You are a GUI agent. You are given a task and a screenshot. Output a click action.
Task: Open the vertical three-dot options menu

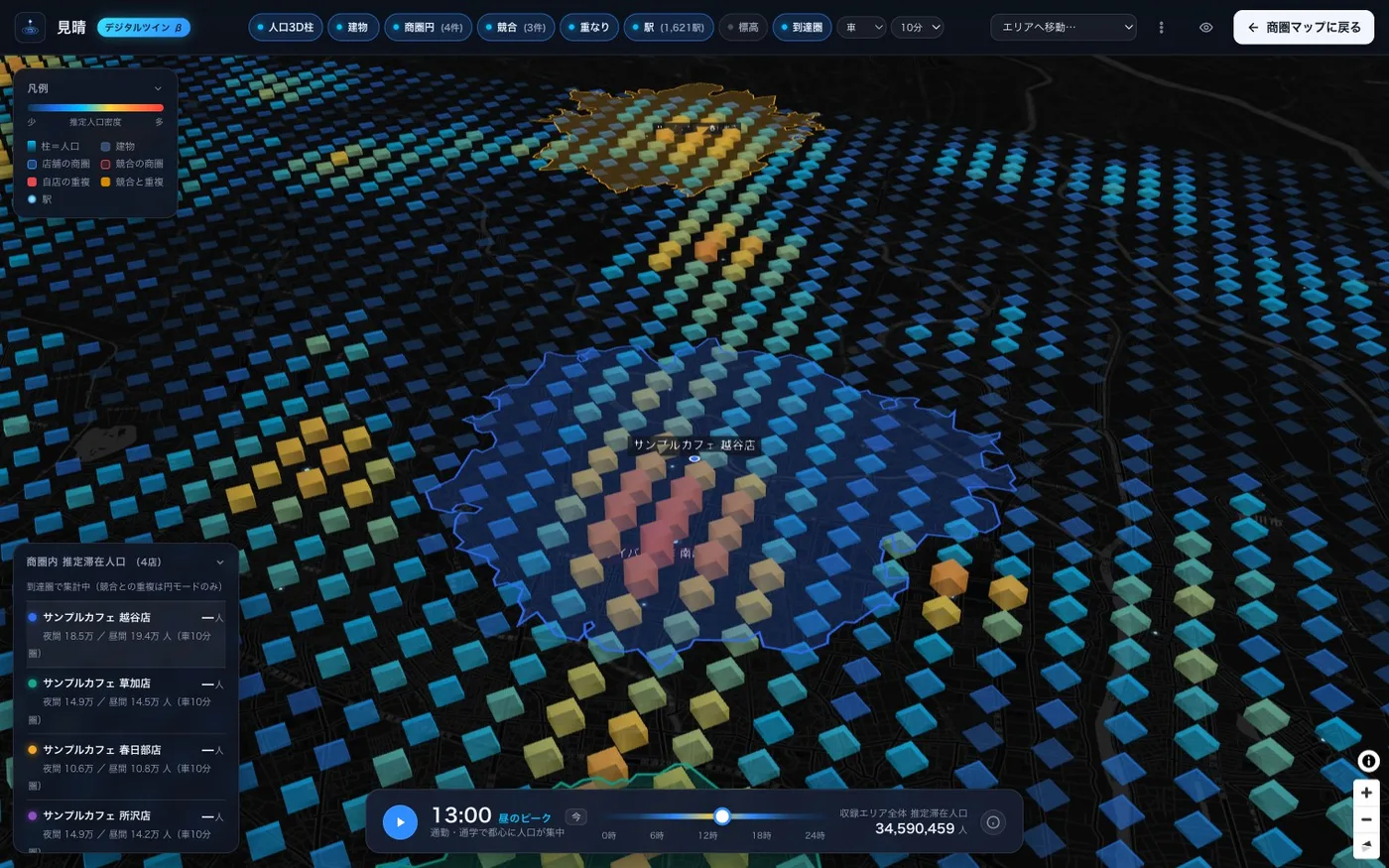pyautogui.click(x=1161, y=28)
